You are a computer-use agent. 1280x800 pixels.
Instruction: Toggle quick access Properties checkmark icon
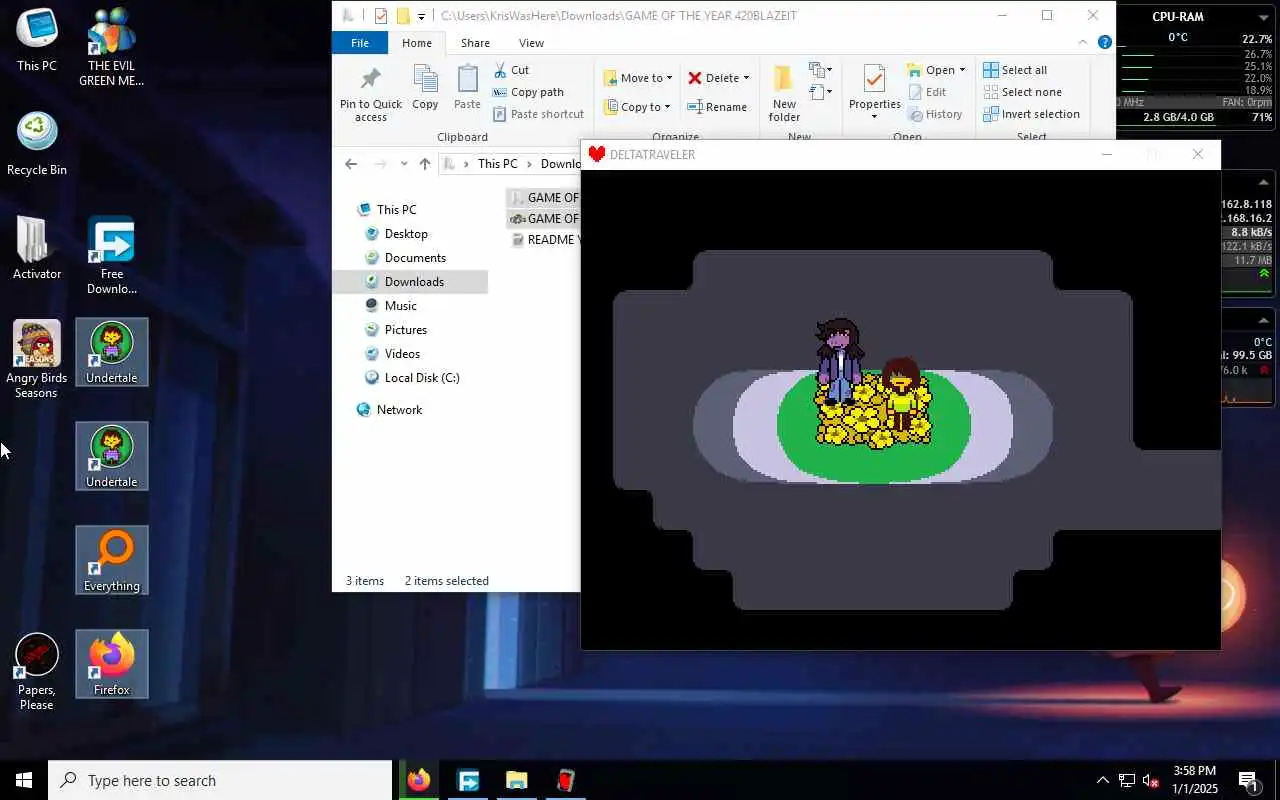pos(381,15)
